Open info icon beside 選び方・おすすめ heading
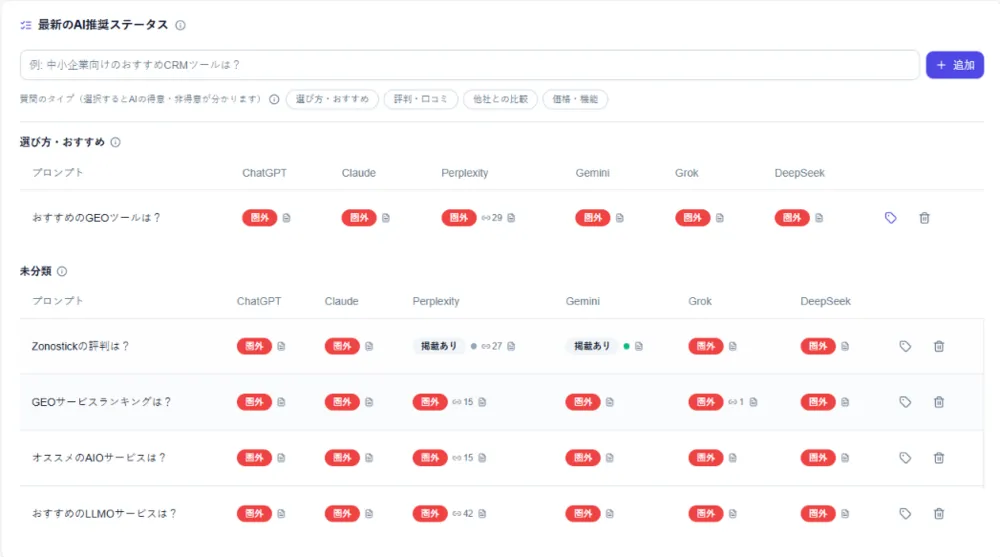The image size is (1000, 557). [x=115, y=142]
